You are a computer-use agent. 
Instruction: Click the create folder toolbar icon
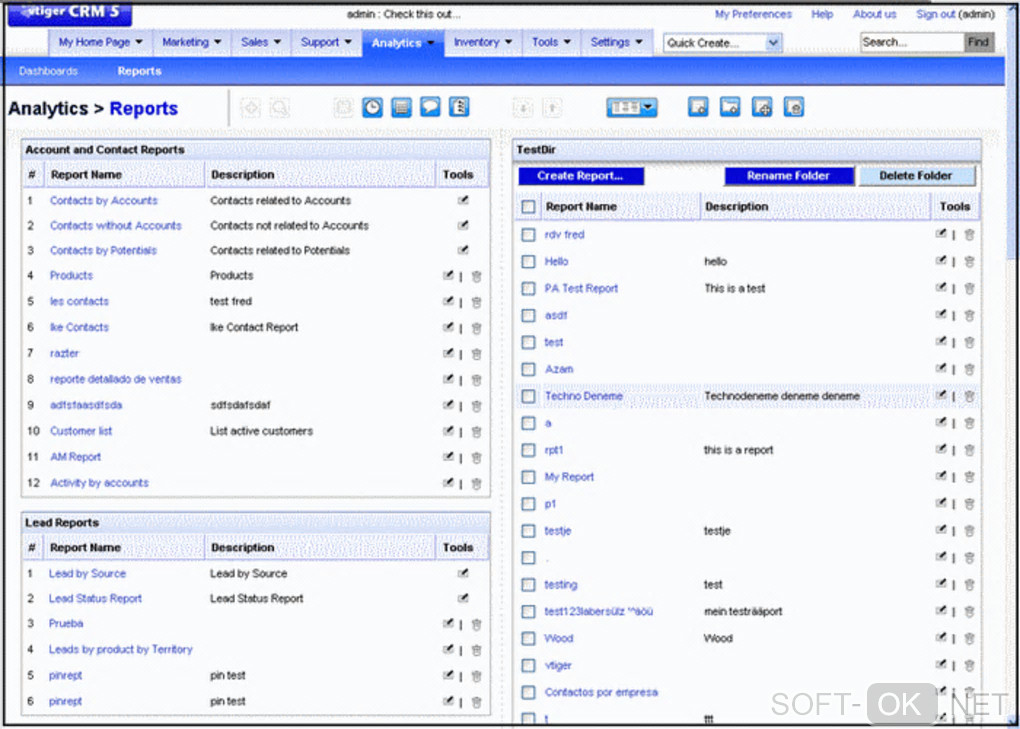click(x=730, y=107)
